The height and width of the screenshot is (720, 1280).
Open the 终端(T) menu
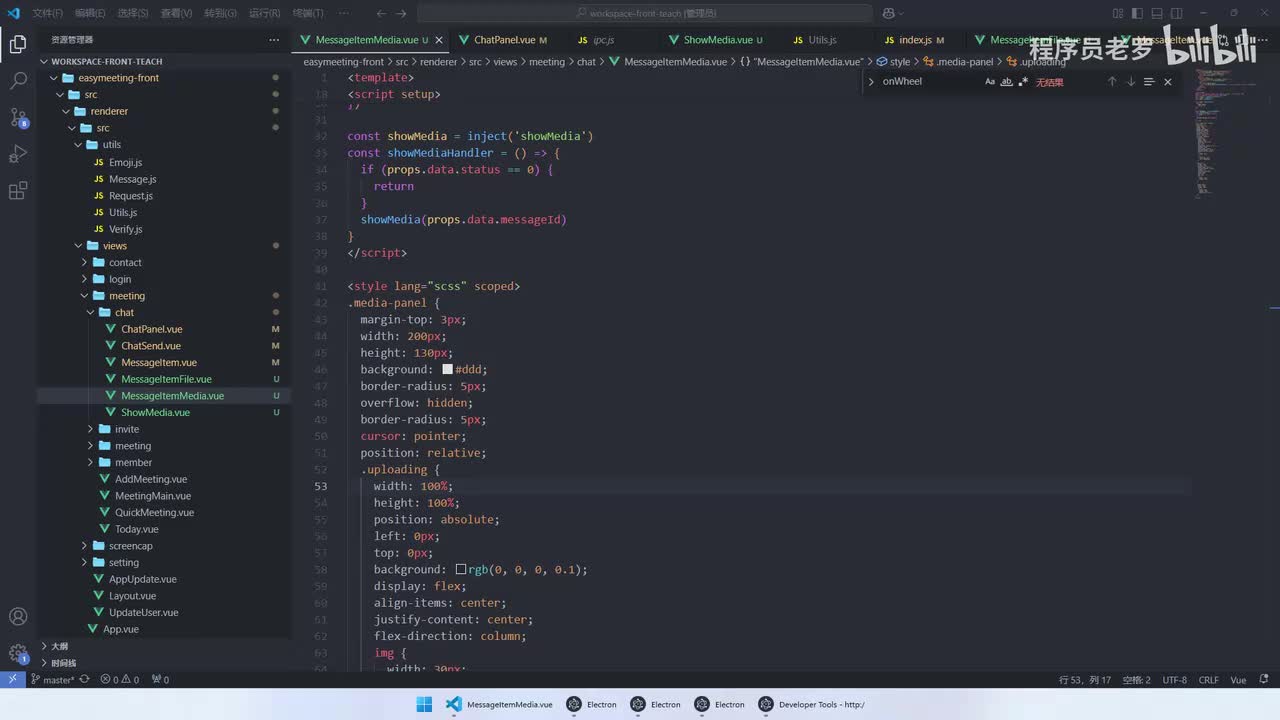308,13
